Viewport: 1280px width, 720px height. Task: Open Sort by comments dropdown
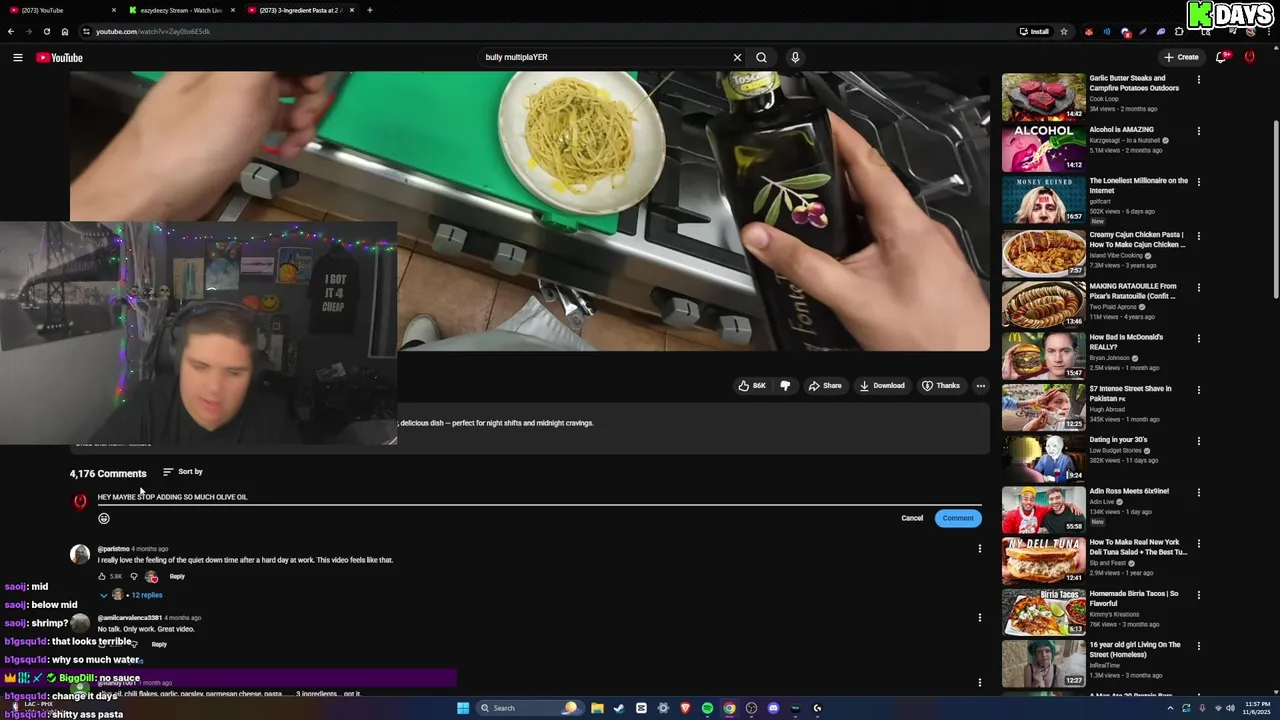183,472
